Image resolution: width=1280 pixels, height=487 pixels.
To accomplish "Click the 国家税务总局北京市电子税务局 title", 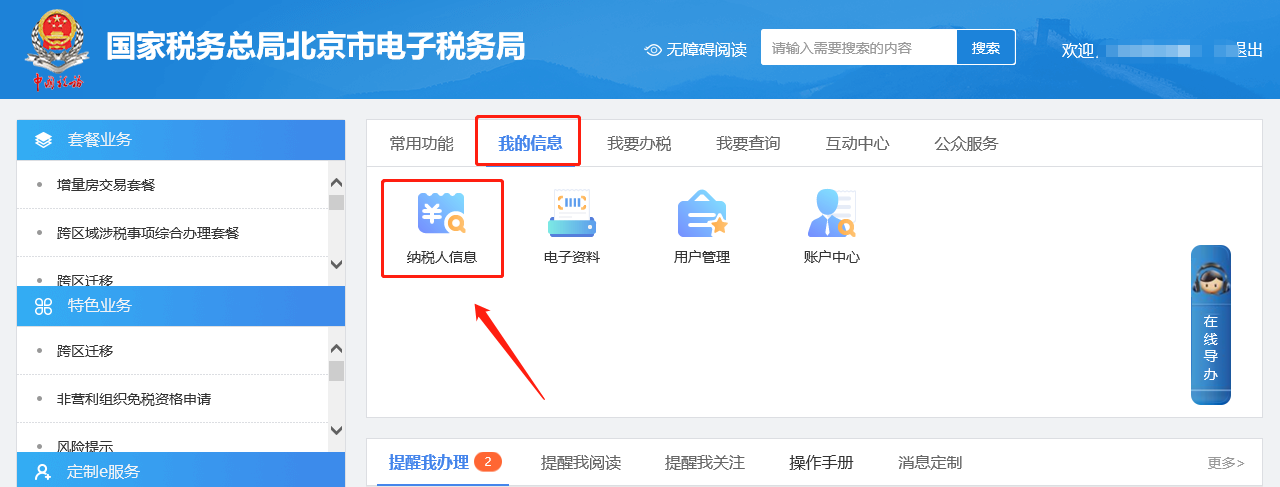I will [316, 46].
